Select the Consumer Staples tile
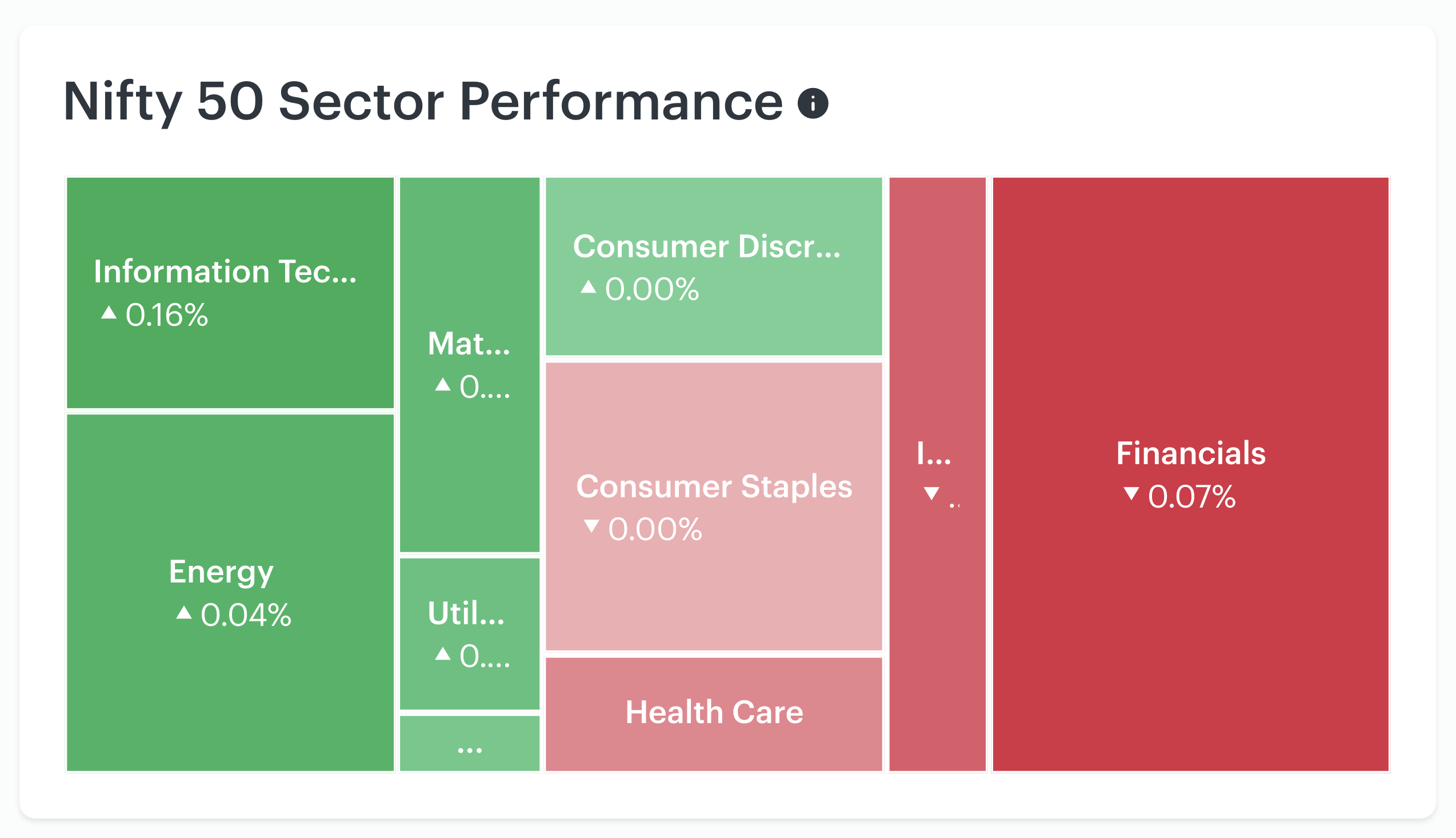1456x838 pixels. [x=713, y=506]
